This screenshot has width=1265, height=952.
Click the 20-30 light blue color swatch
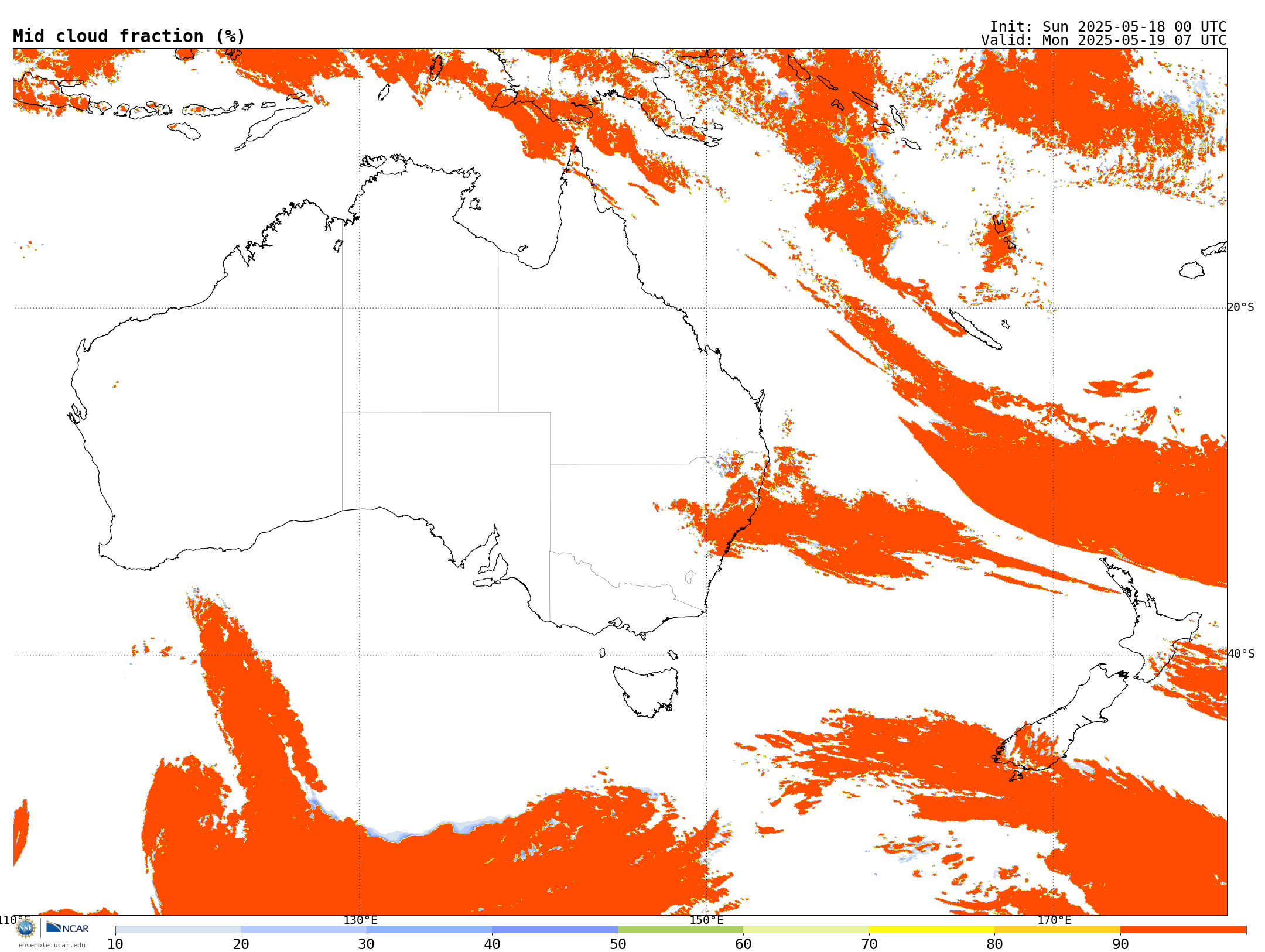[303, 930]
